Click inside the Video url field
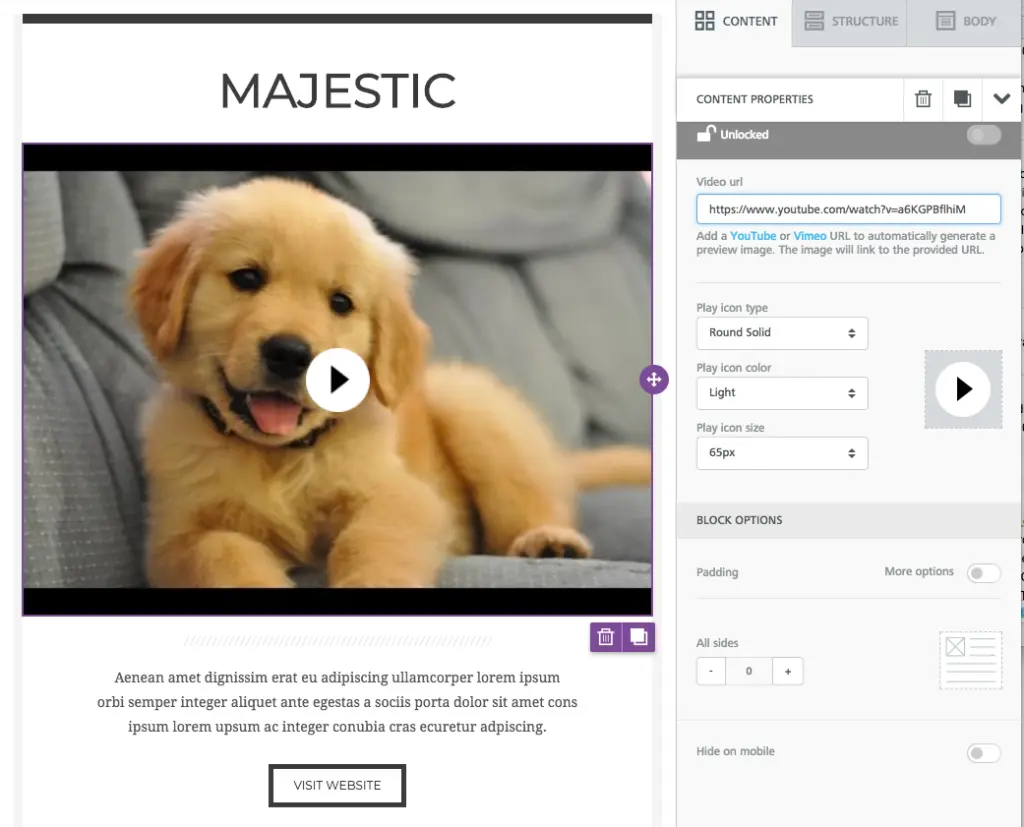 pos(848,208)
